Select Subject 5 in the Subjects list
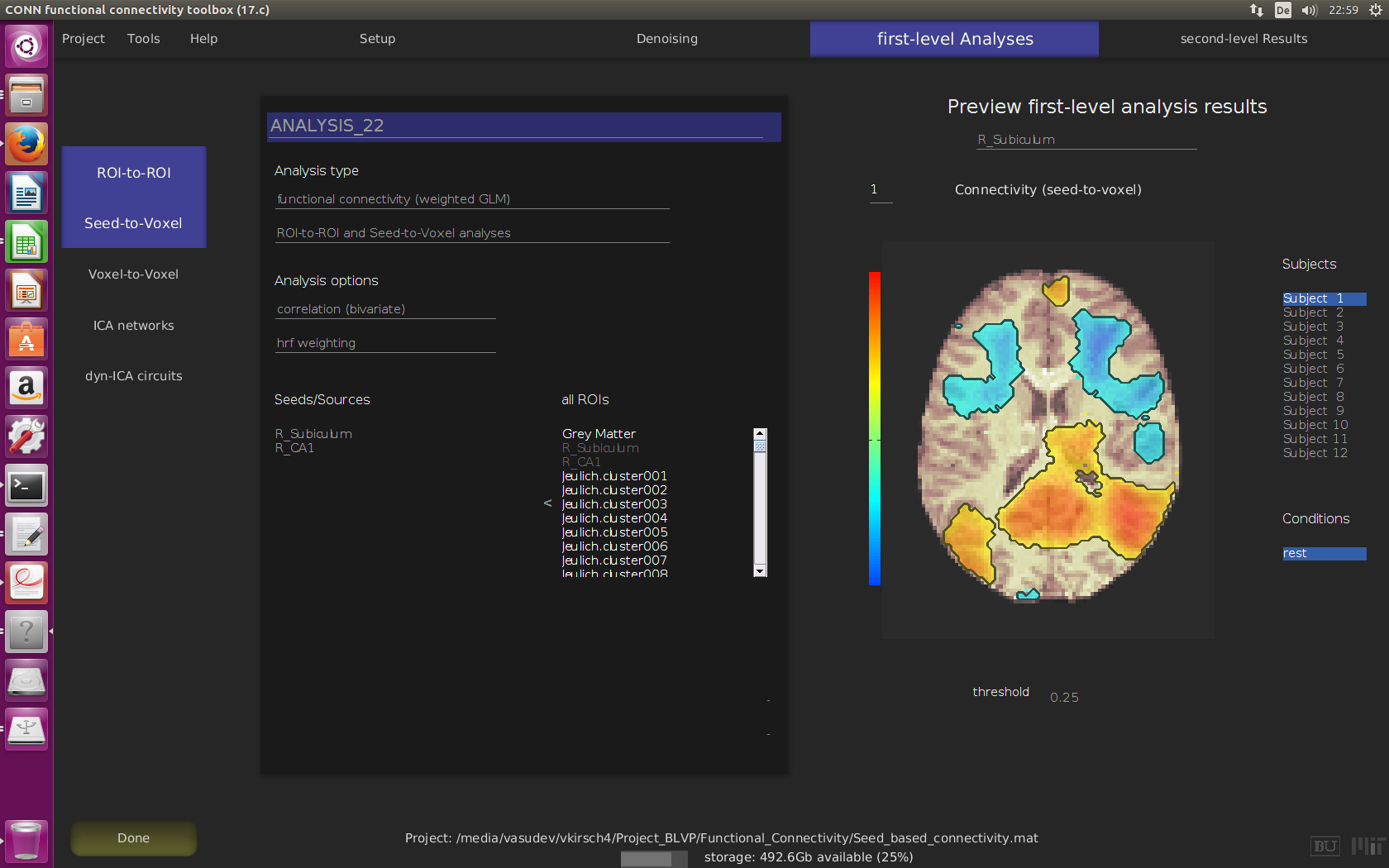The image size is (1389, 868). (x=1313, y=355)
